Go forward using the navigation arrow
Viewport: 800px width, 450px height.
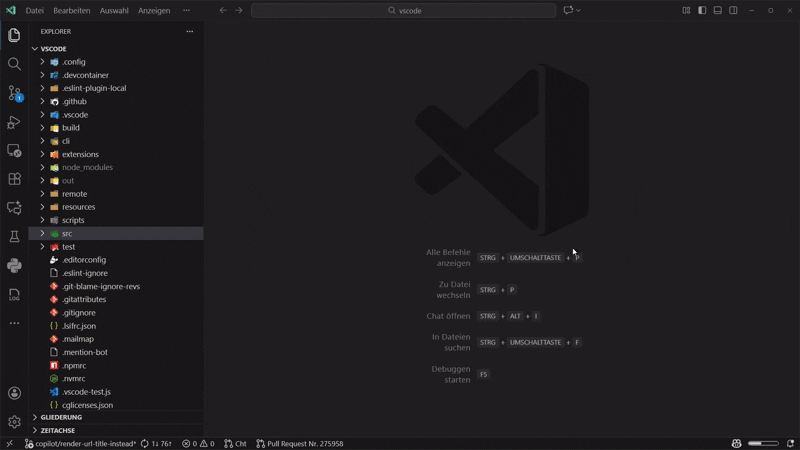pos(239,10)
